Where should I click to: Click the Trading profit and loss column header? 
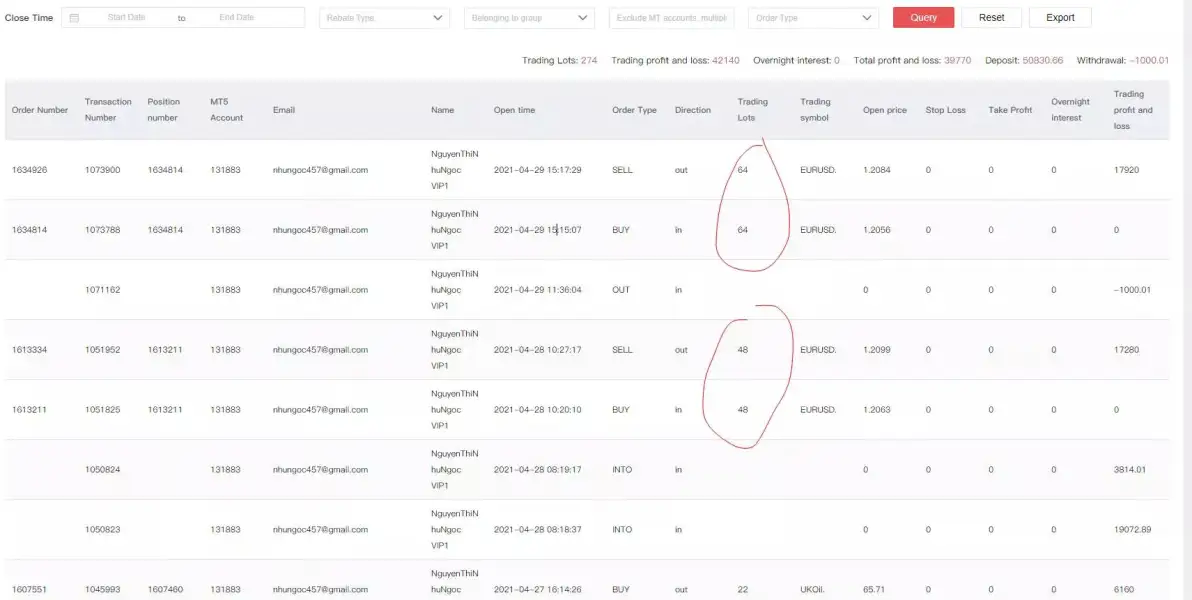tap(1133, 110)
